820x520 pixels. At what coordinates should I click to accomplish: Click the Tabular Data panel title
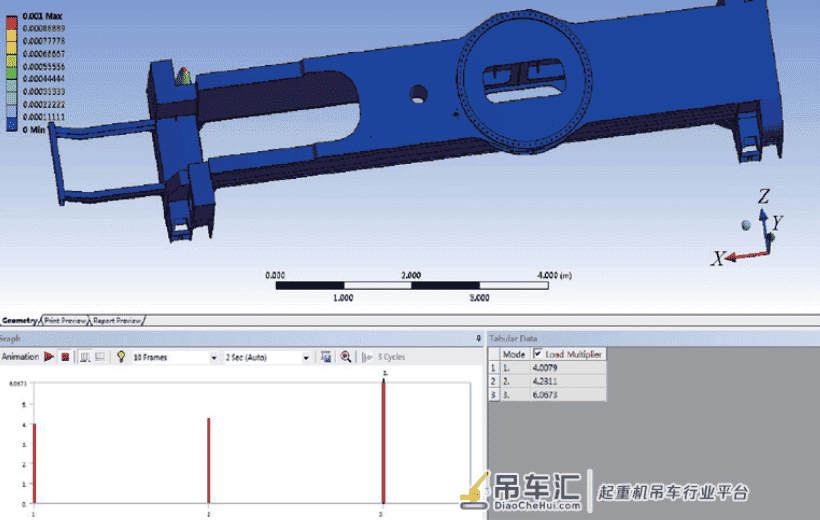513,338
